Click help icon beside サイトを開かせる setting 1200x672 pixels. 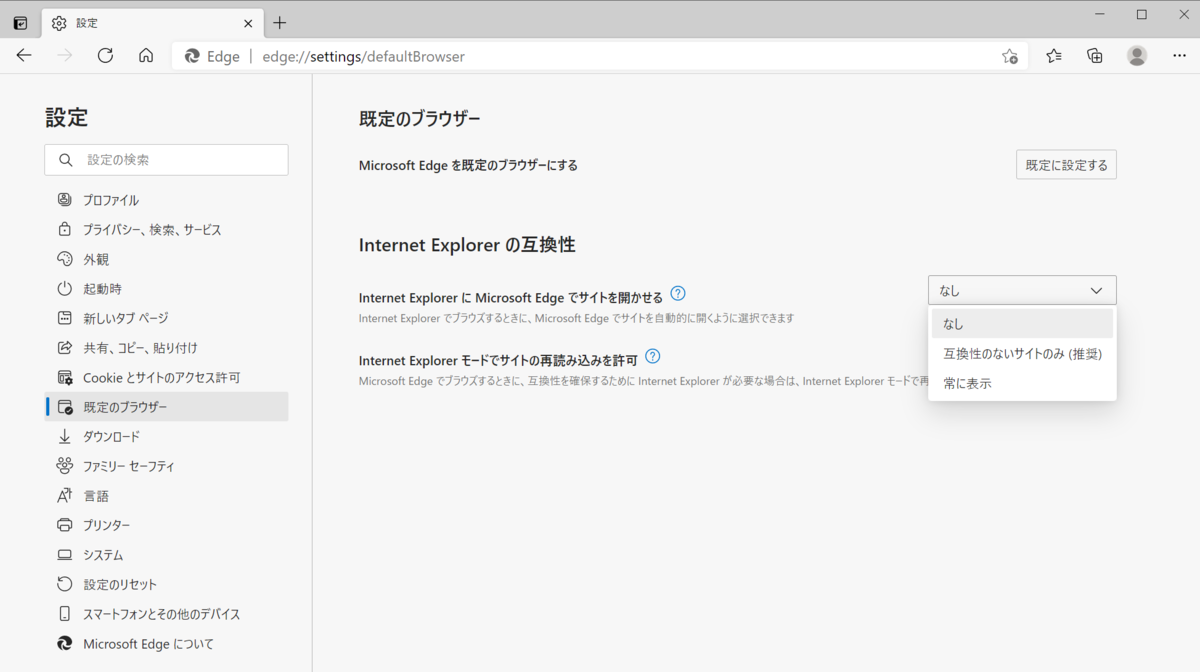tap(678, 294)
